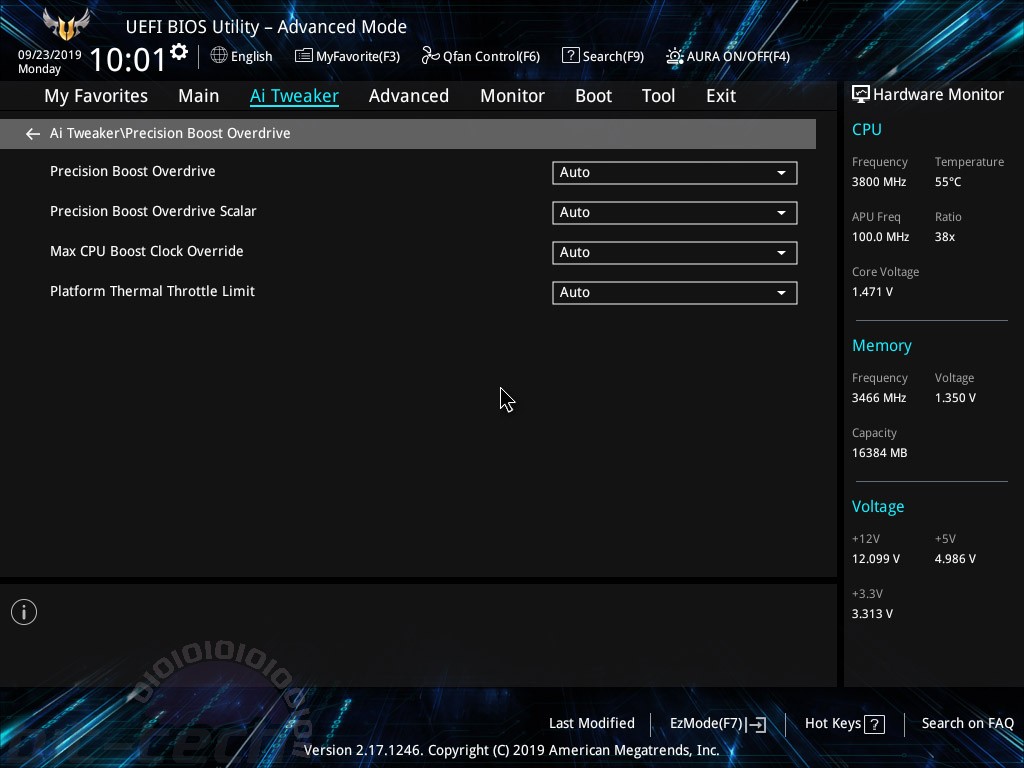Click Last Modified
1024x768 pixels.
point(592,723)
